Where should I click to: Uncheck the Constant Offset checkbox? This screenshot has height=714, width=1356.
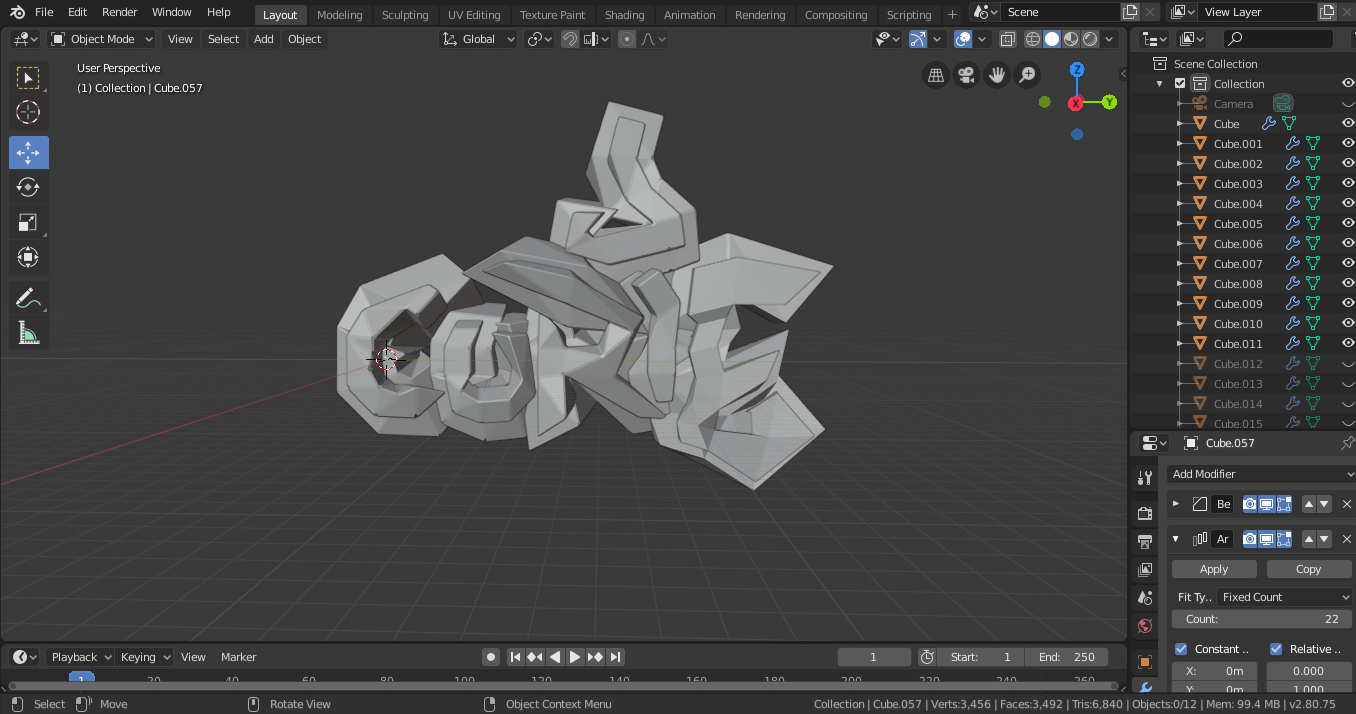1181,649
